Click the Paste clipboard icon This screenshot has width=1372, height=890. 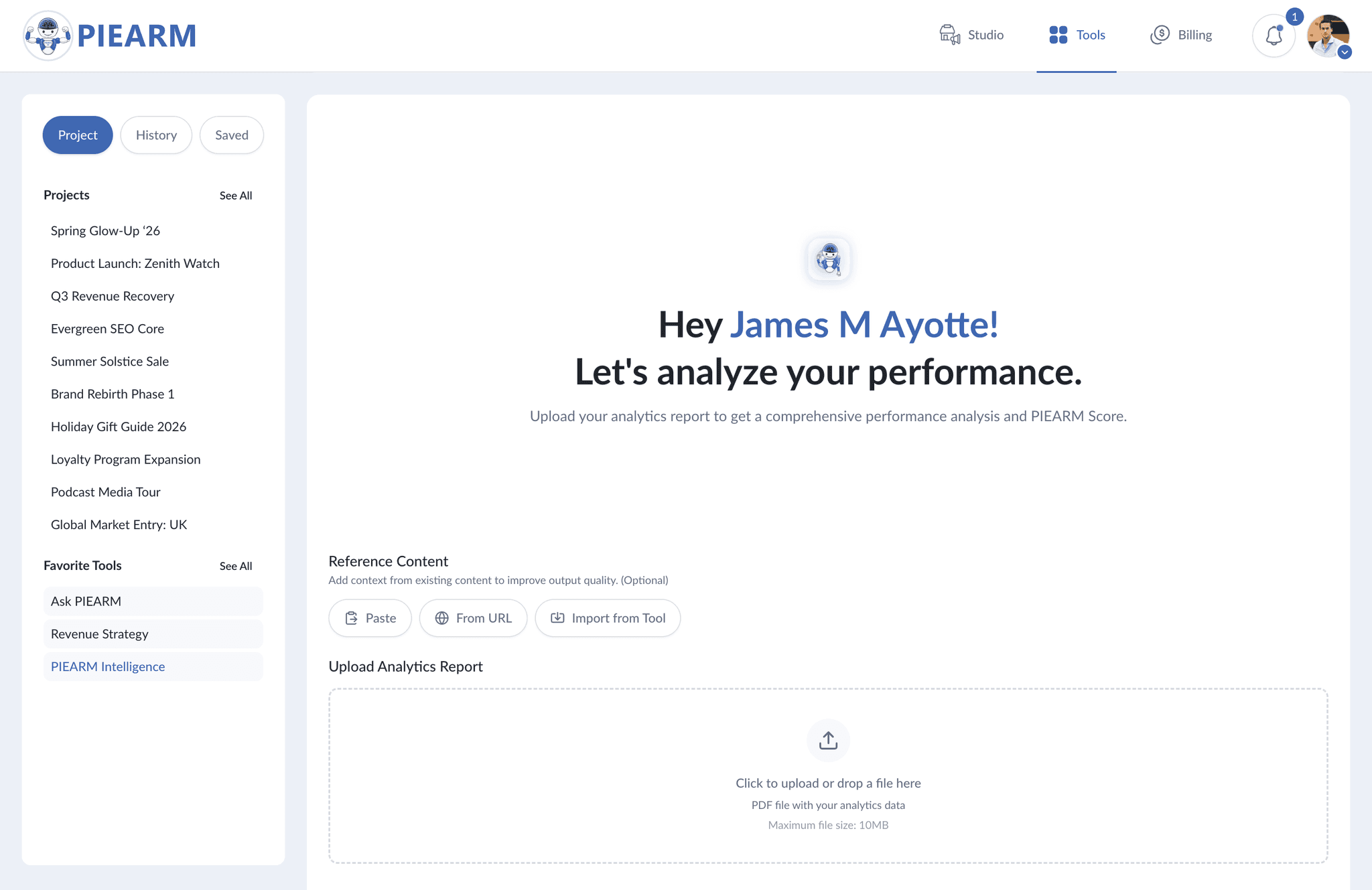coord(352,618)
